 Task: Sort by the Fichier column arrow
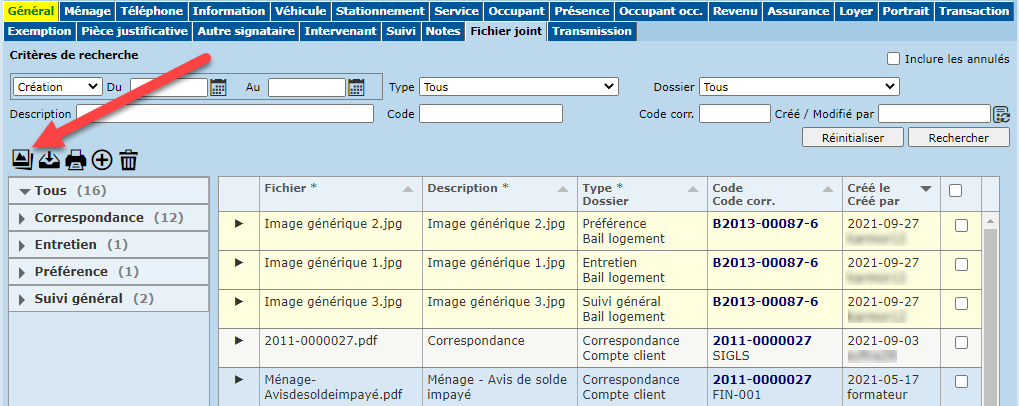407,189
